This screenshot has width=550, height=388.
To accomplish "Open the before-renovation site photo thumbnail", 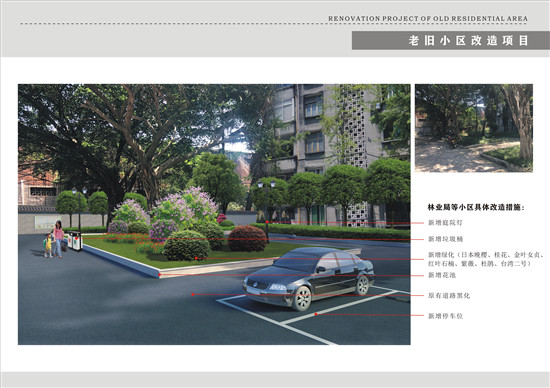I will [474, 128].
